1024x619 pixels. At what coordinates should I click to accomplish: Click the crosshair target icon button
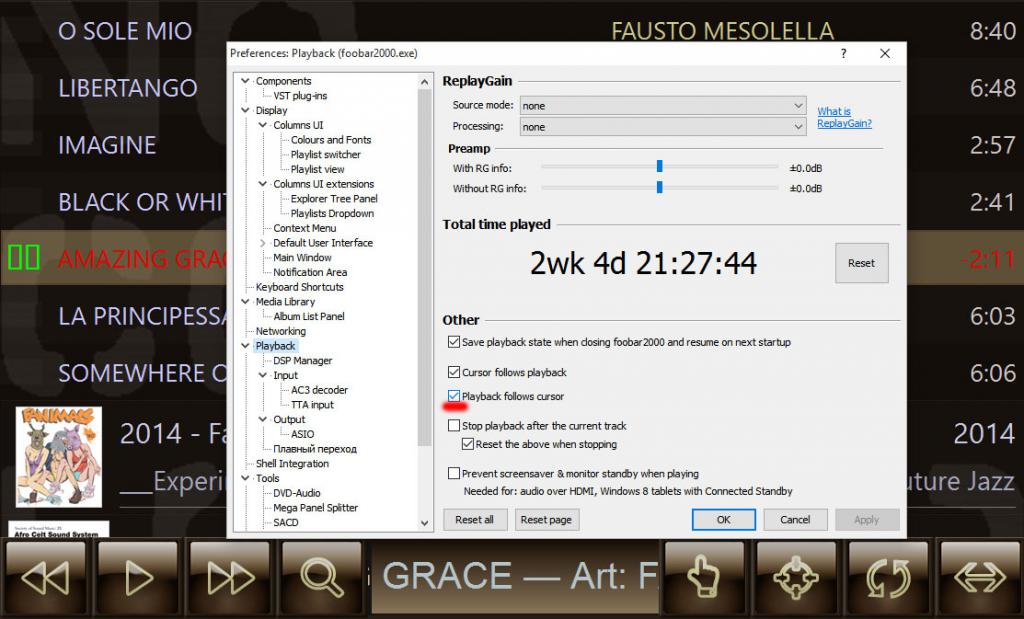797,577
